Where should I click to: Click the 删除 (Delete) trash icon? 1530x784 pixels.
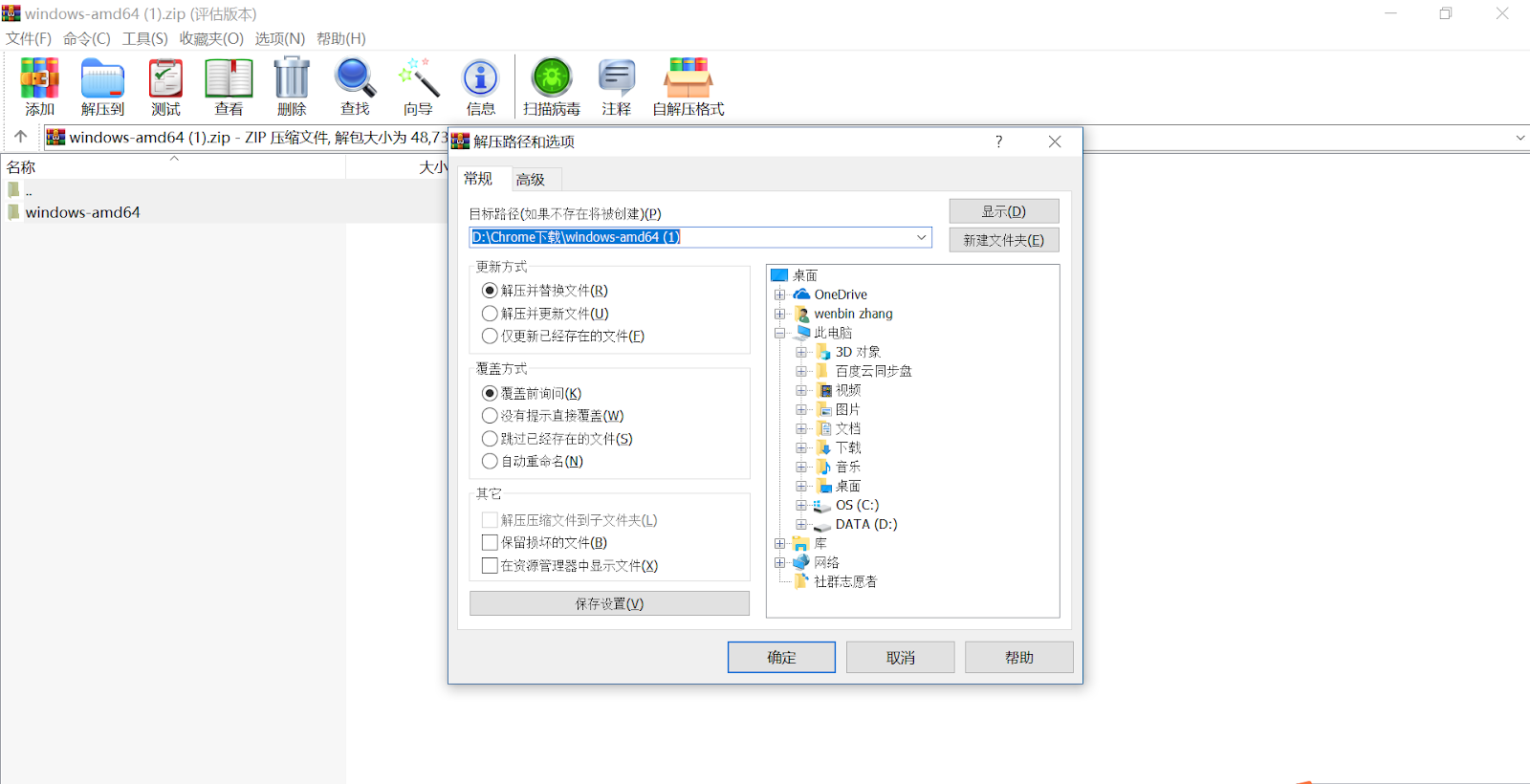[292, 77]
